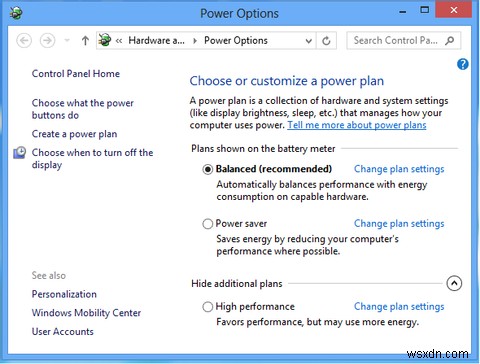Open Control Panel Home

point(76,73)
